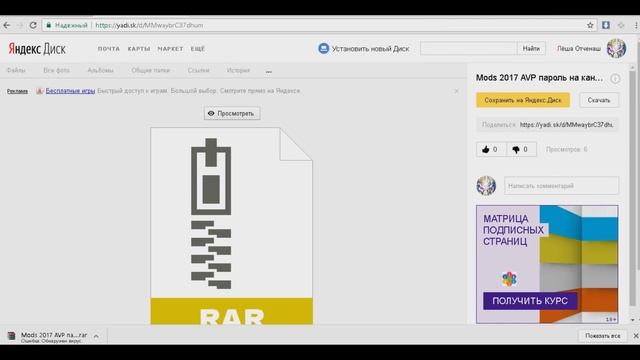Click the Надежный secure site indicator
Screen dimensions: 640x360
[x=67, y=25]
